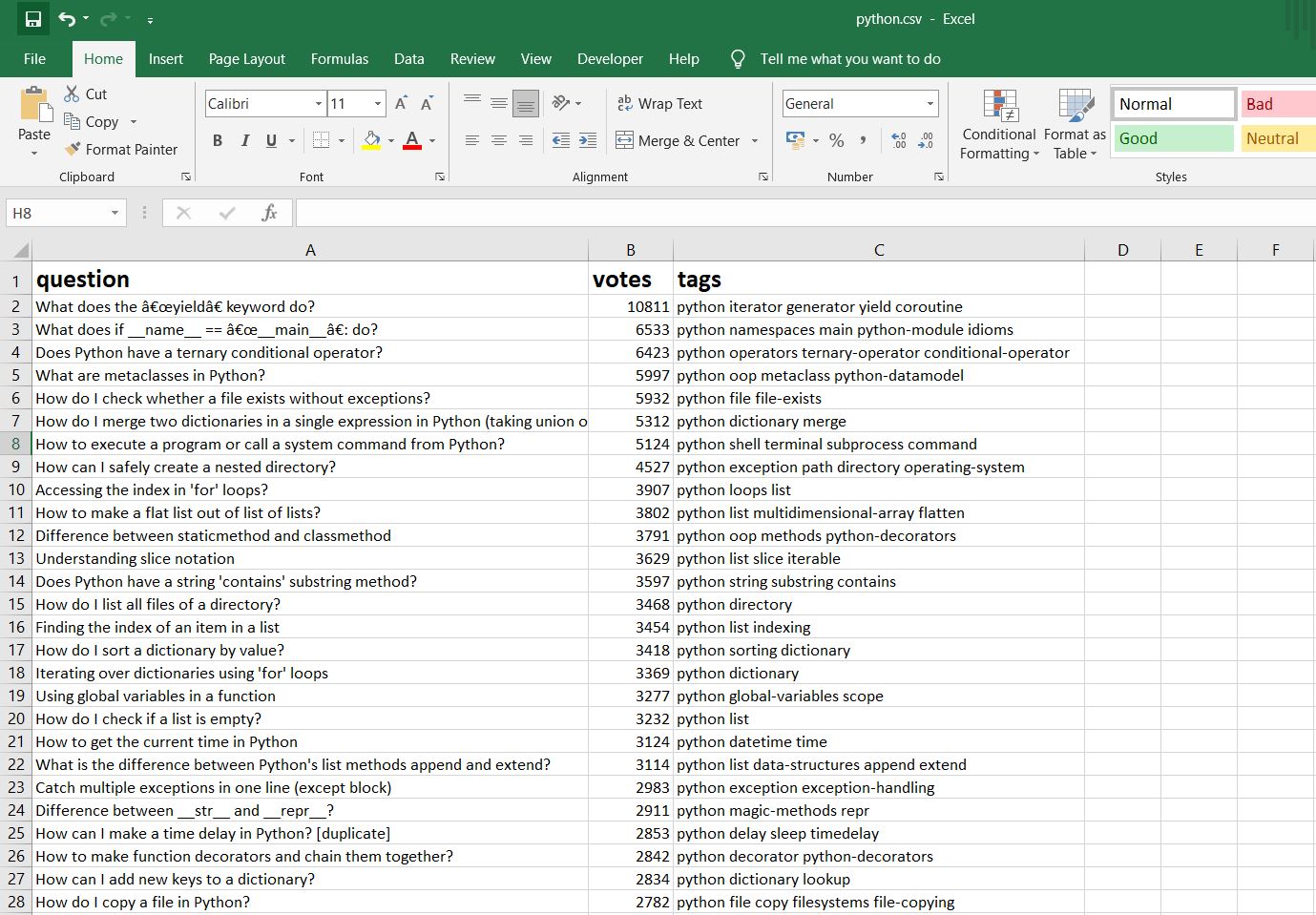Apply Comma Style format
The width and height of the screenshot is (1316, 915).
coord(863,140)
